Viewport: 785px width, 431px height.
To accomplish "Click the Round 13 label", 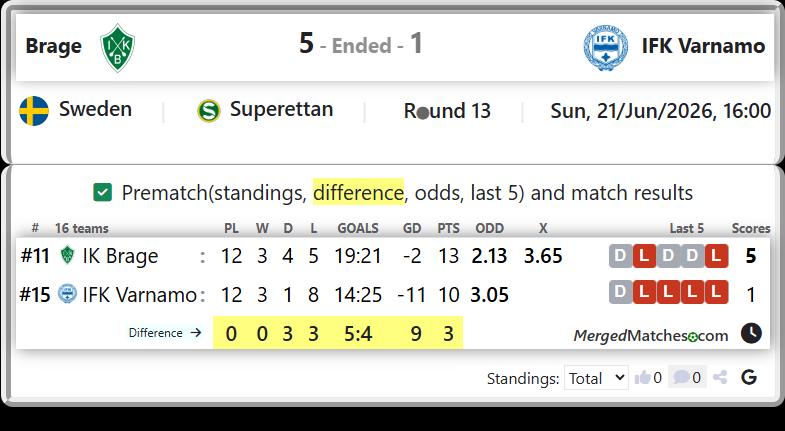I will click(x=447, y=111).
